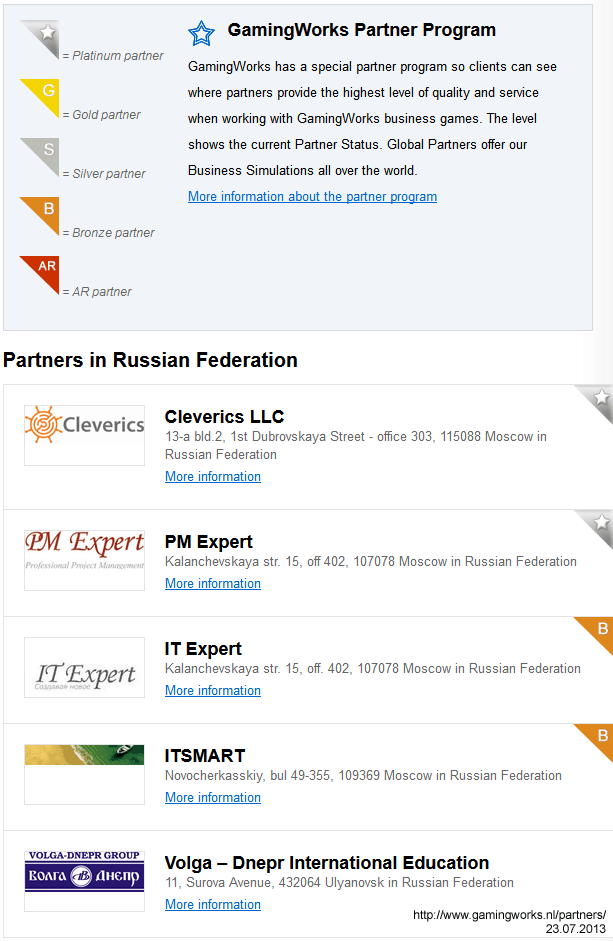Open the IT Expert logo thumbnail

tap(85, 667)
